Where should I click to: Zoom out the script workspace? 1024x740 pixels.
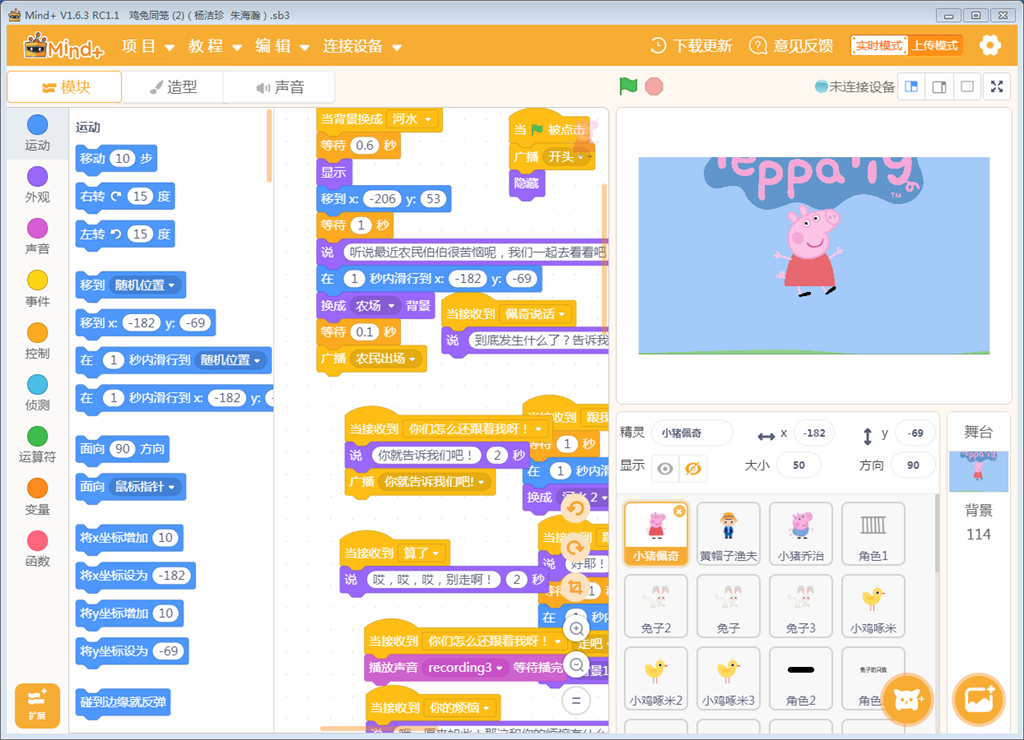577,665
